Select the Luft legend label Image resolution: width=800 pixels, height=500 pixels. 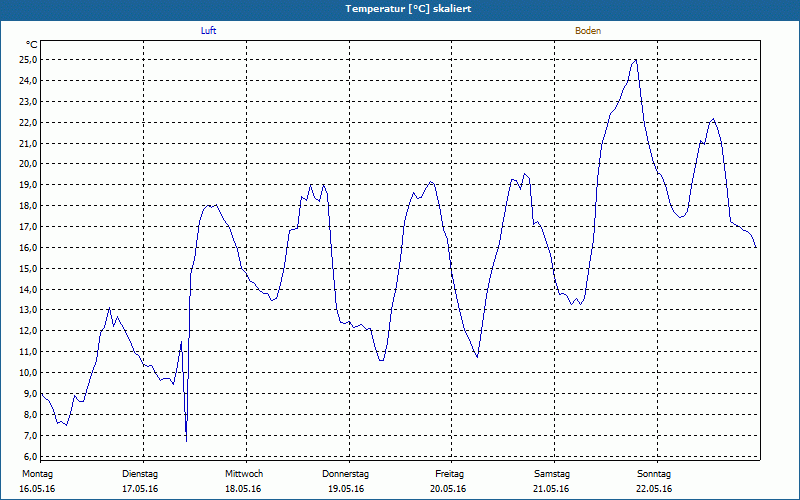point(208,31)
